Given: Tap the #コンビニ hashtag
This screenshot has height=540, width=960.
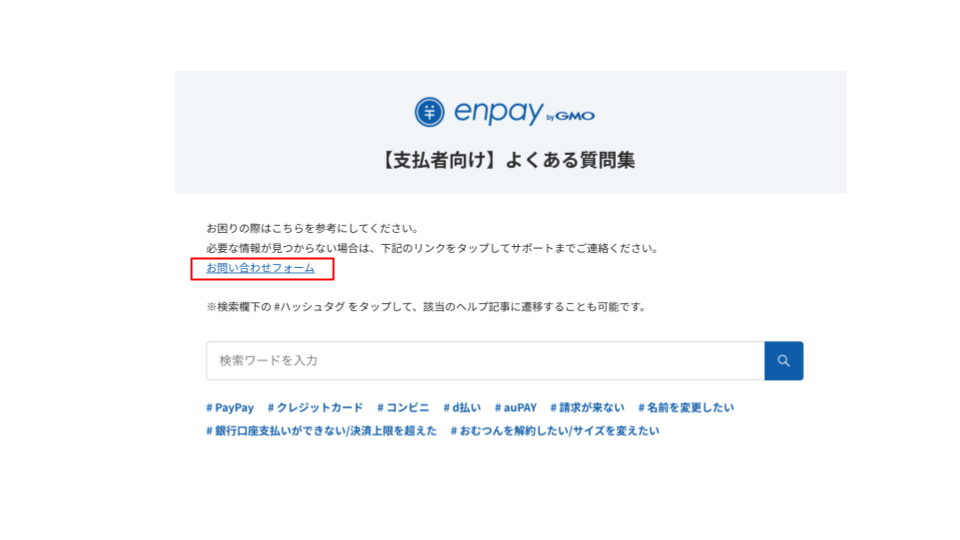Looking at the screenshot, I should tap(403, 408).
